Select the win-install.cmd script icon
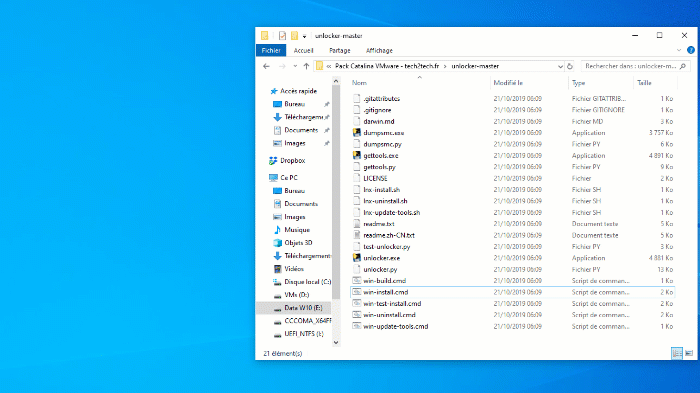Screen dimensions: 700x393 coord(356,292)
